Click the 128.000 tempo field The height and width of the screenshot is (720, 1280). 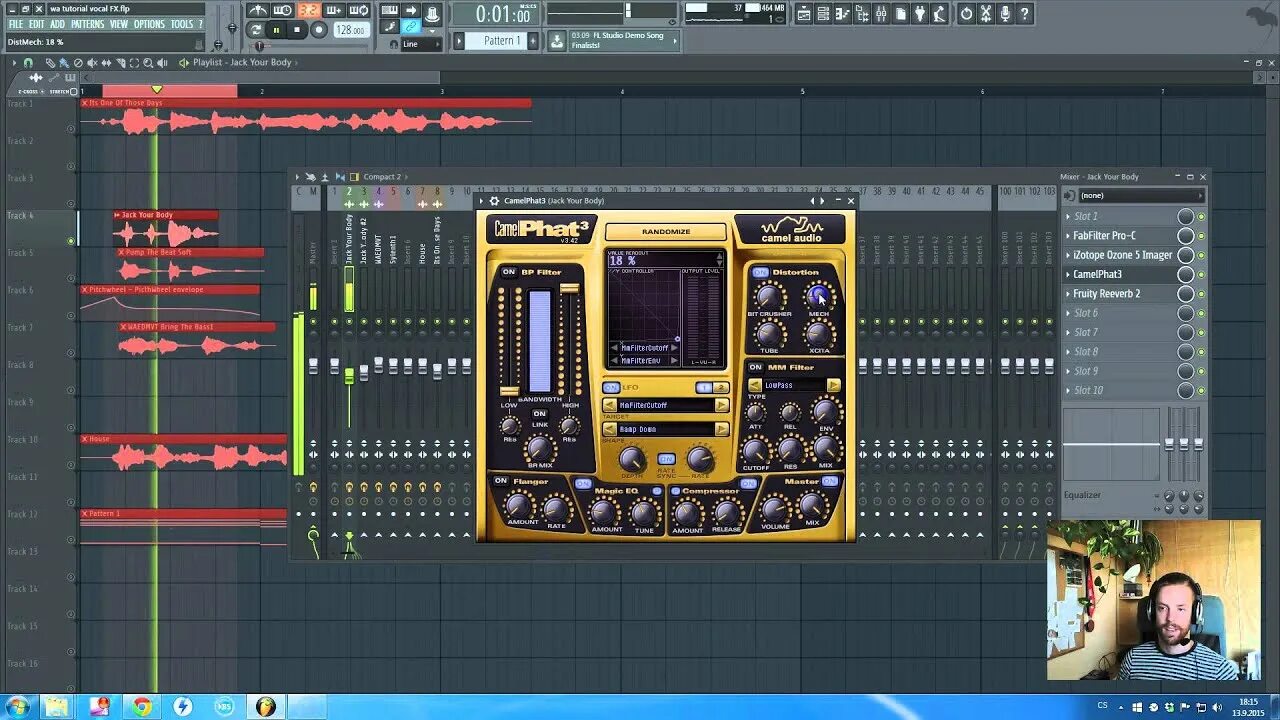point(350,30)
